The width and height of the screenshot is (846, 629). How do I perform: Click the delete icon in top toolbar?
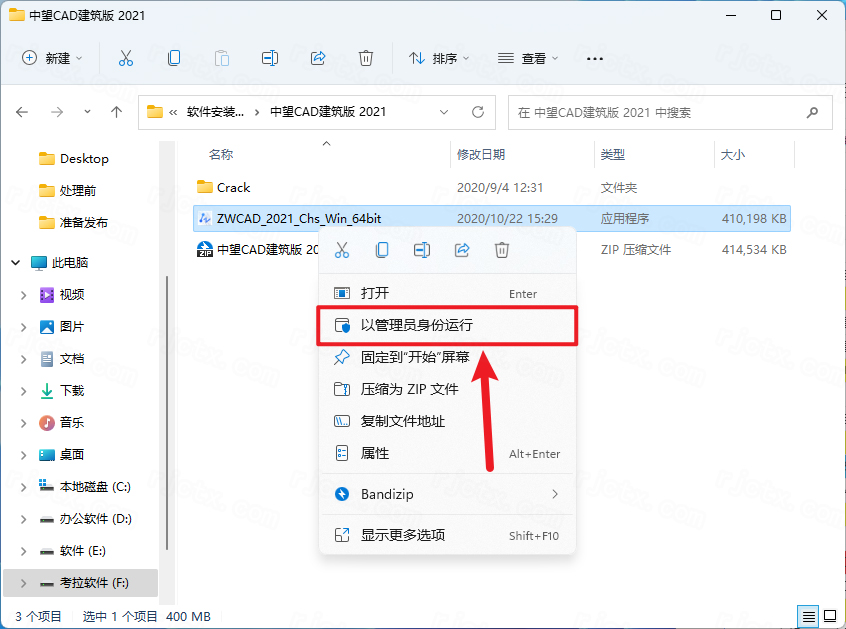[x=366, y=58]
